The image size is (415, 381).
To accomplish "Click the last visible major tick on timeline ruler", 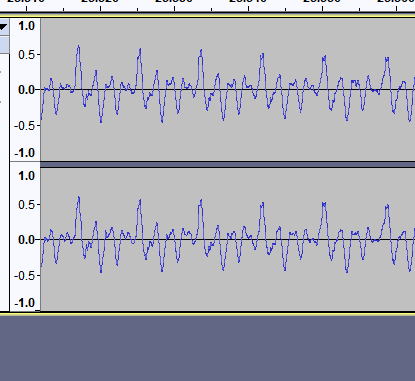I will 397,8.
